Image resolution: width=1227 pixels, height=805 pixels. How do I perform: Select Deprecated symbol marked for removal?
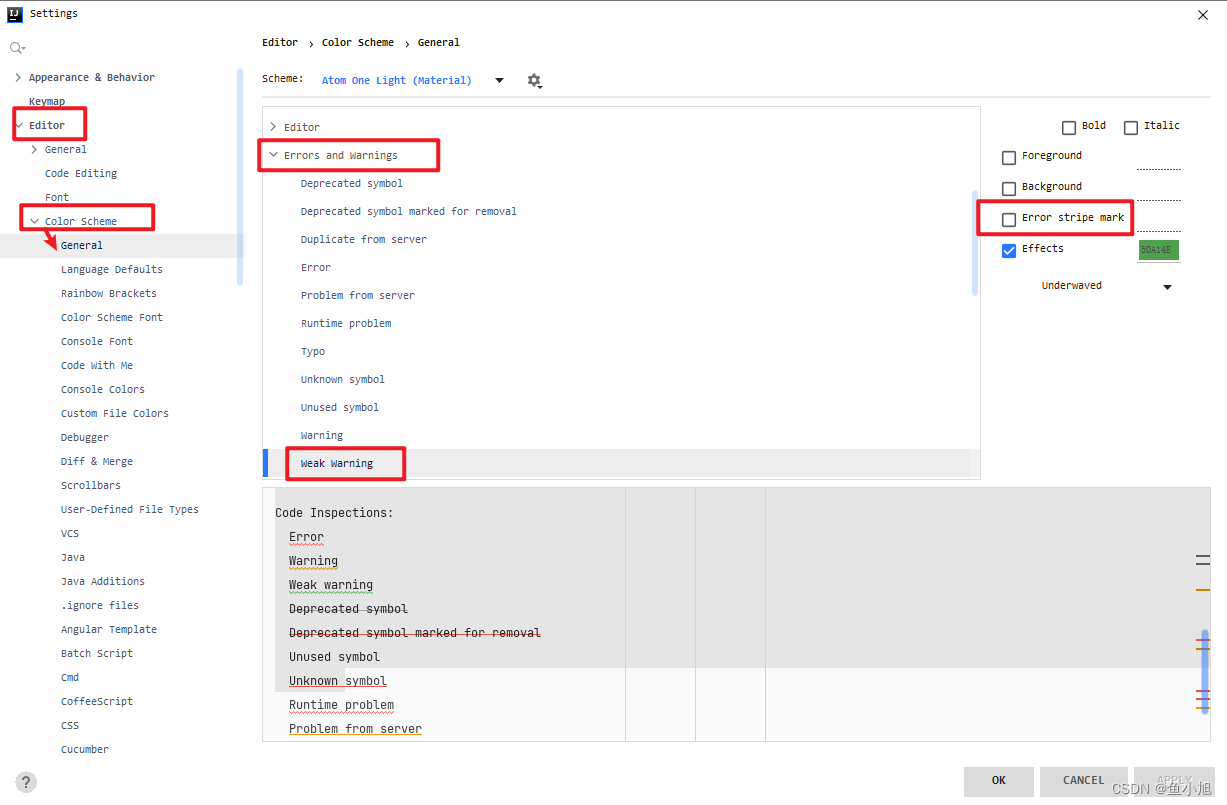(x=409, y=212)
